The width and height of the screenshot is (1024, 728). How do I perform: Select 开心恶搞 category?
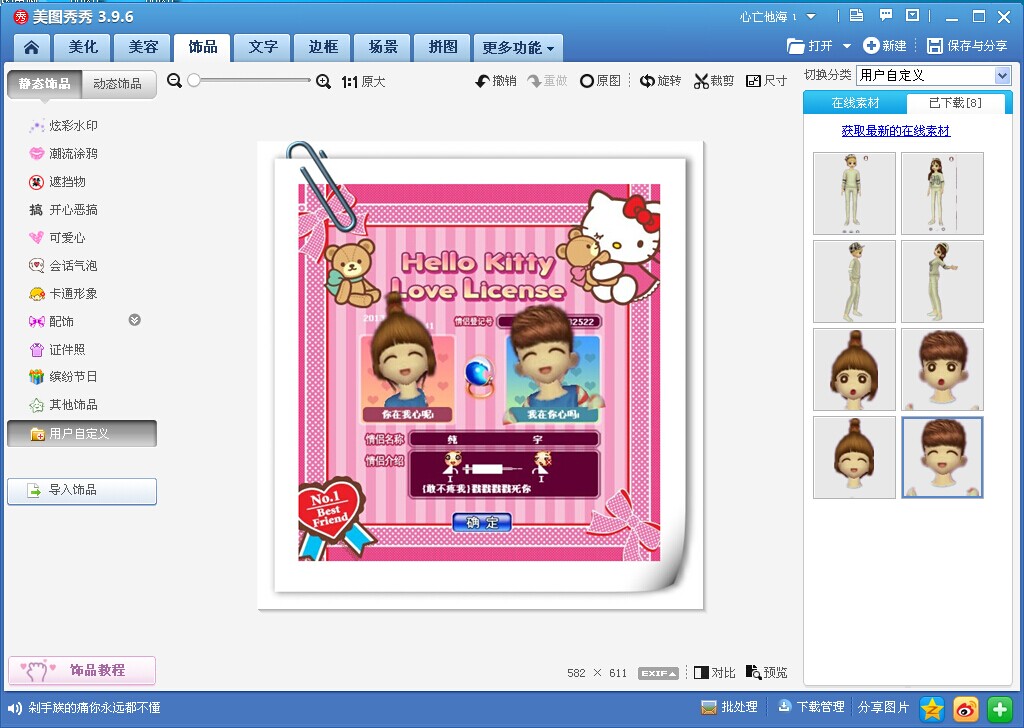64,210
